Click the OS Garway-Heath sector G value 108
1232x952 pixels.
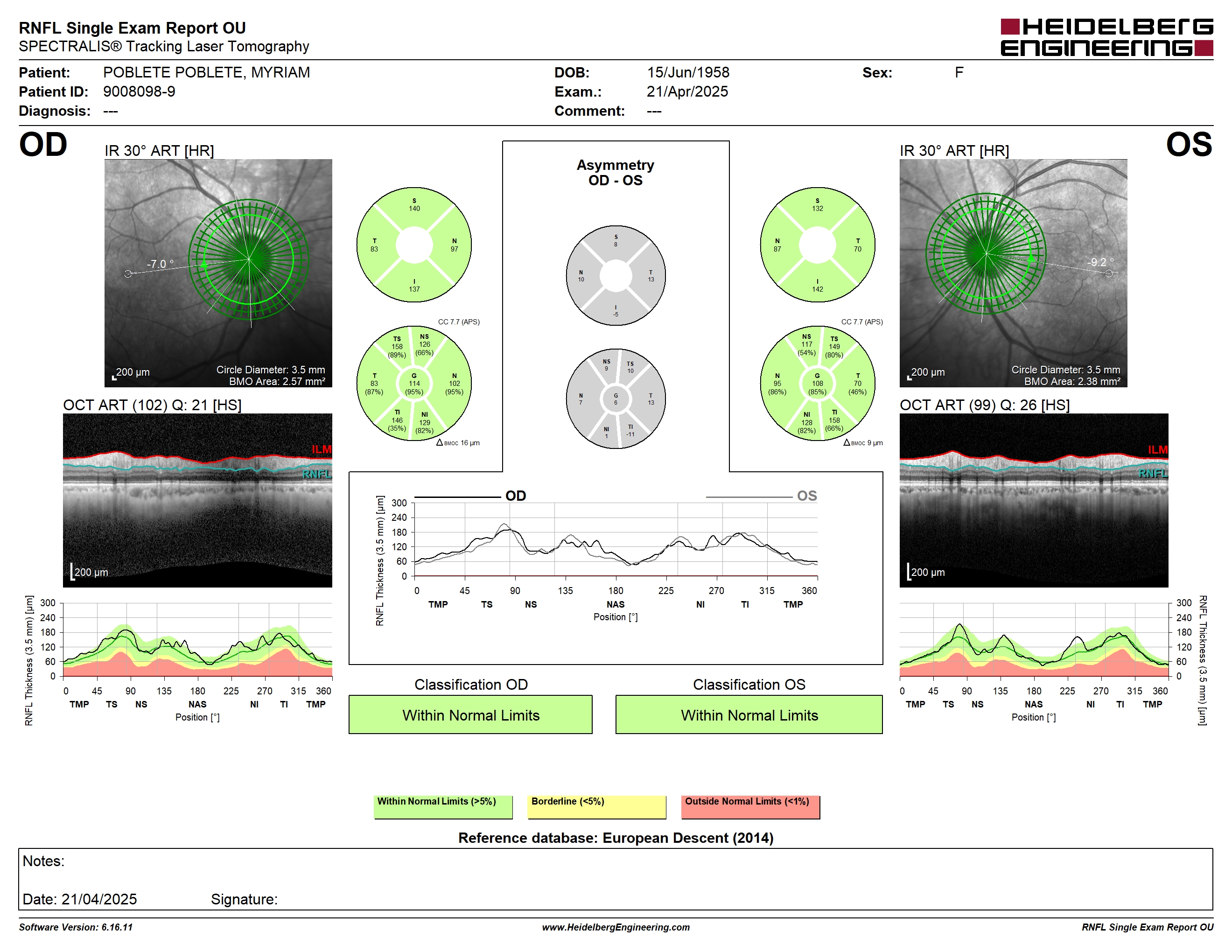[x=818, y=384]
